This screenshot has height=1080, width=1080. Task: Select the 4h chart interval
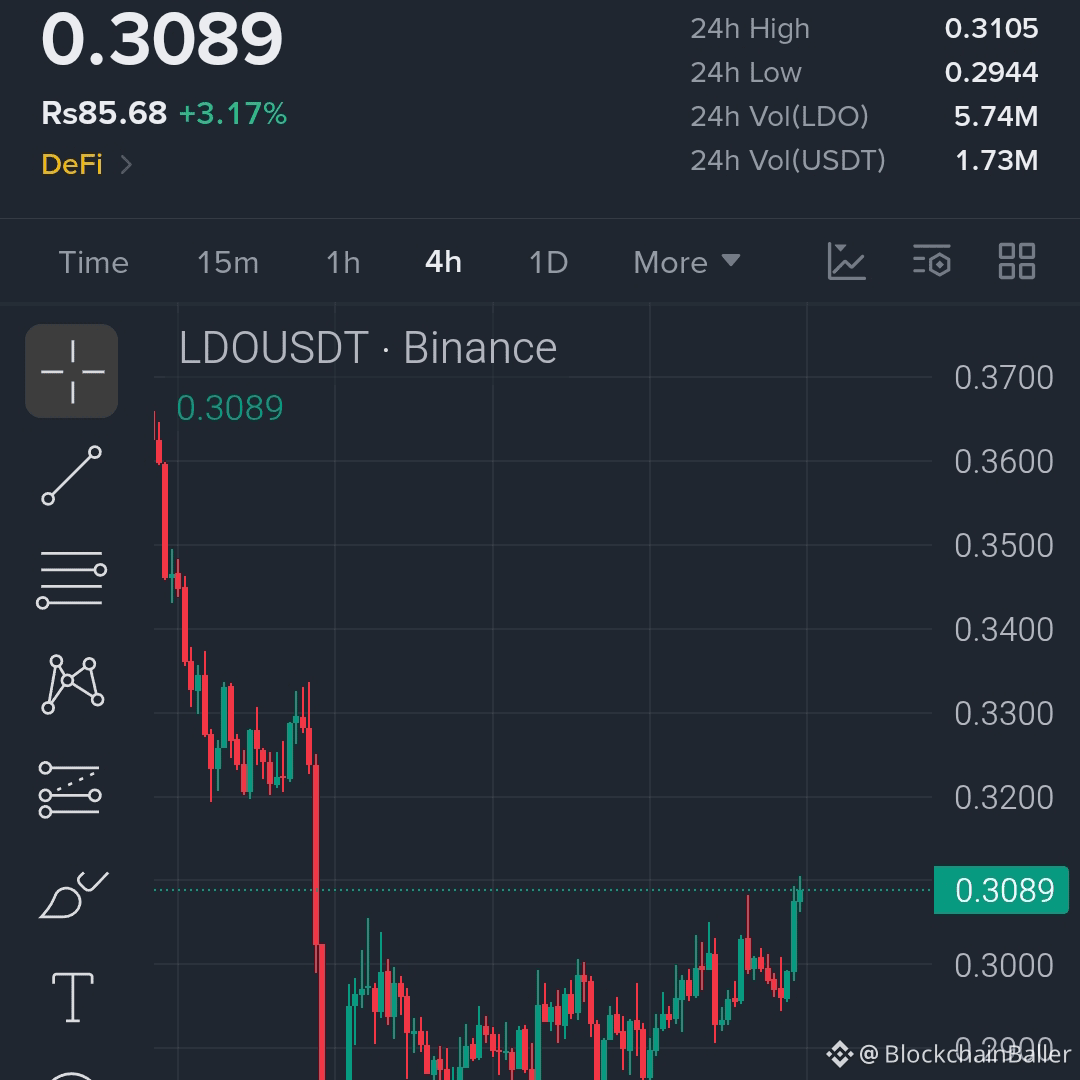click(444, 262)
